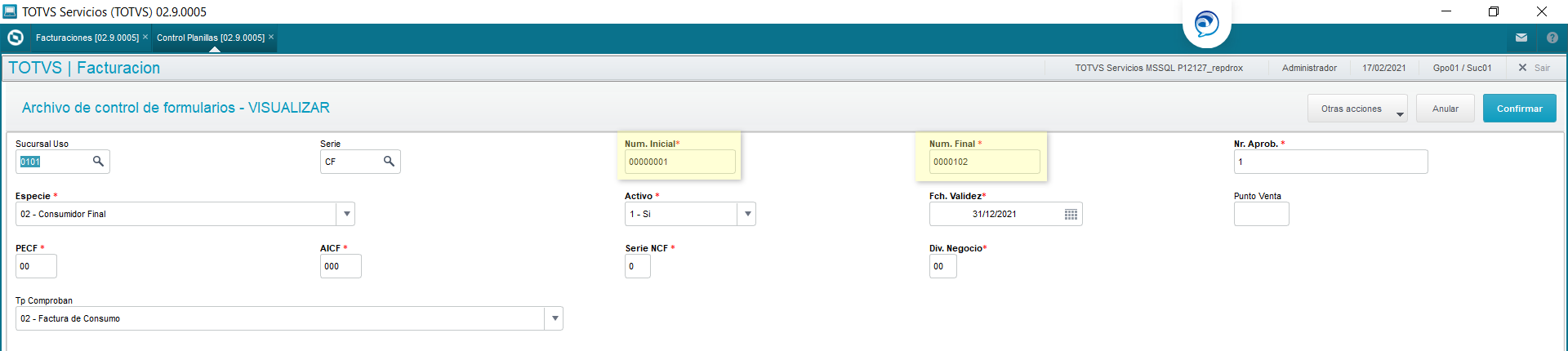The height and width of the screenshot is (351, 1568).
Task: Close the Control Planillas tab
Action: [x=271, y=37]
